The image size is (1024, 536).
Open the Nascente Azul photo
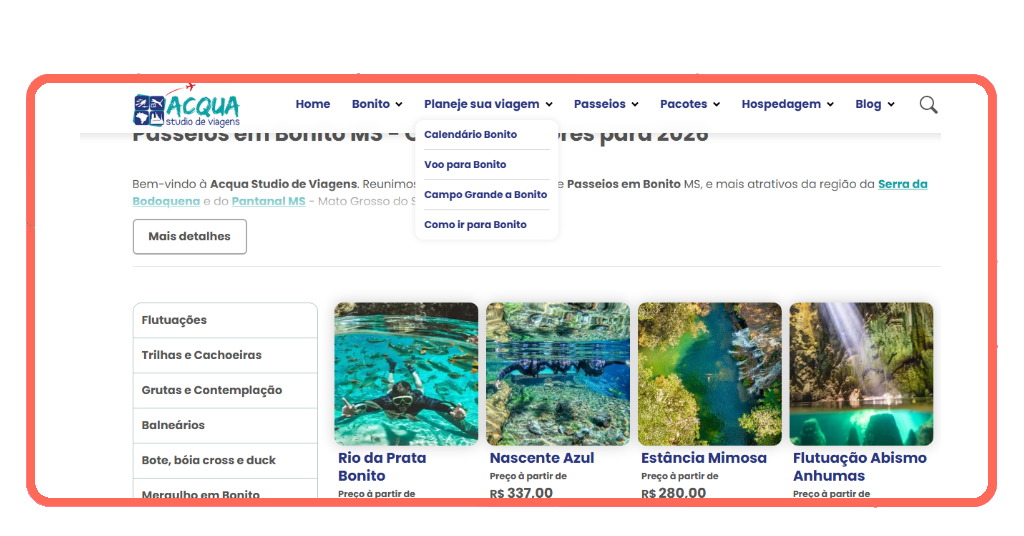point(558,374)
